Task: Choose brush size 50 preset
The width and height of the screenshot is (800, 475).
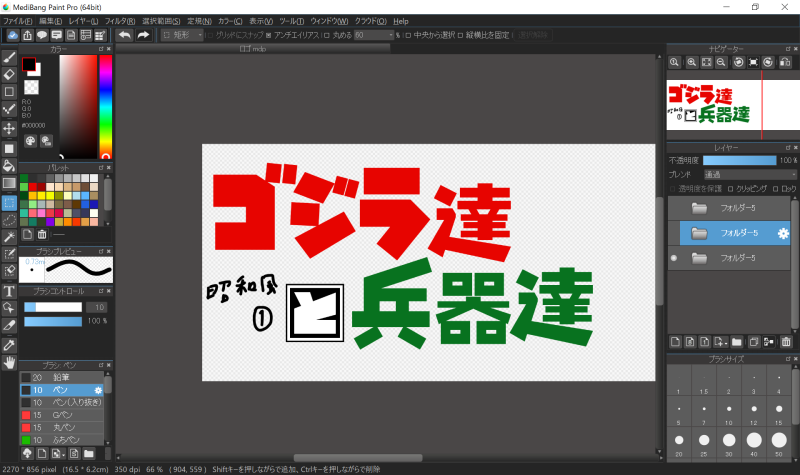Action: pos(779,440)
